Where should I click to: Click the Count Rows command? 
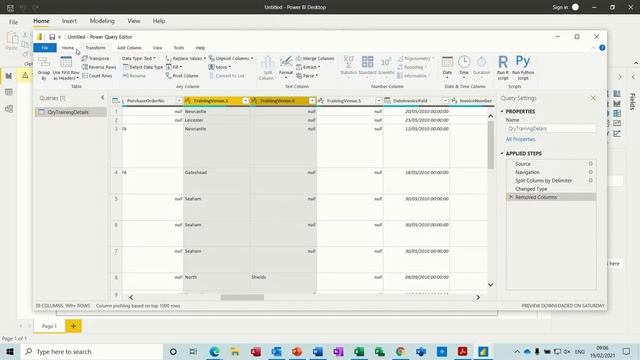[97, 76]
